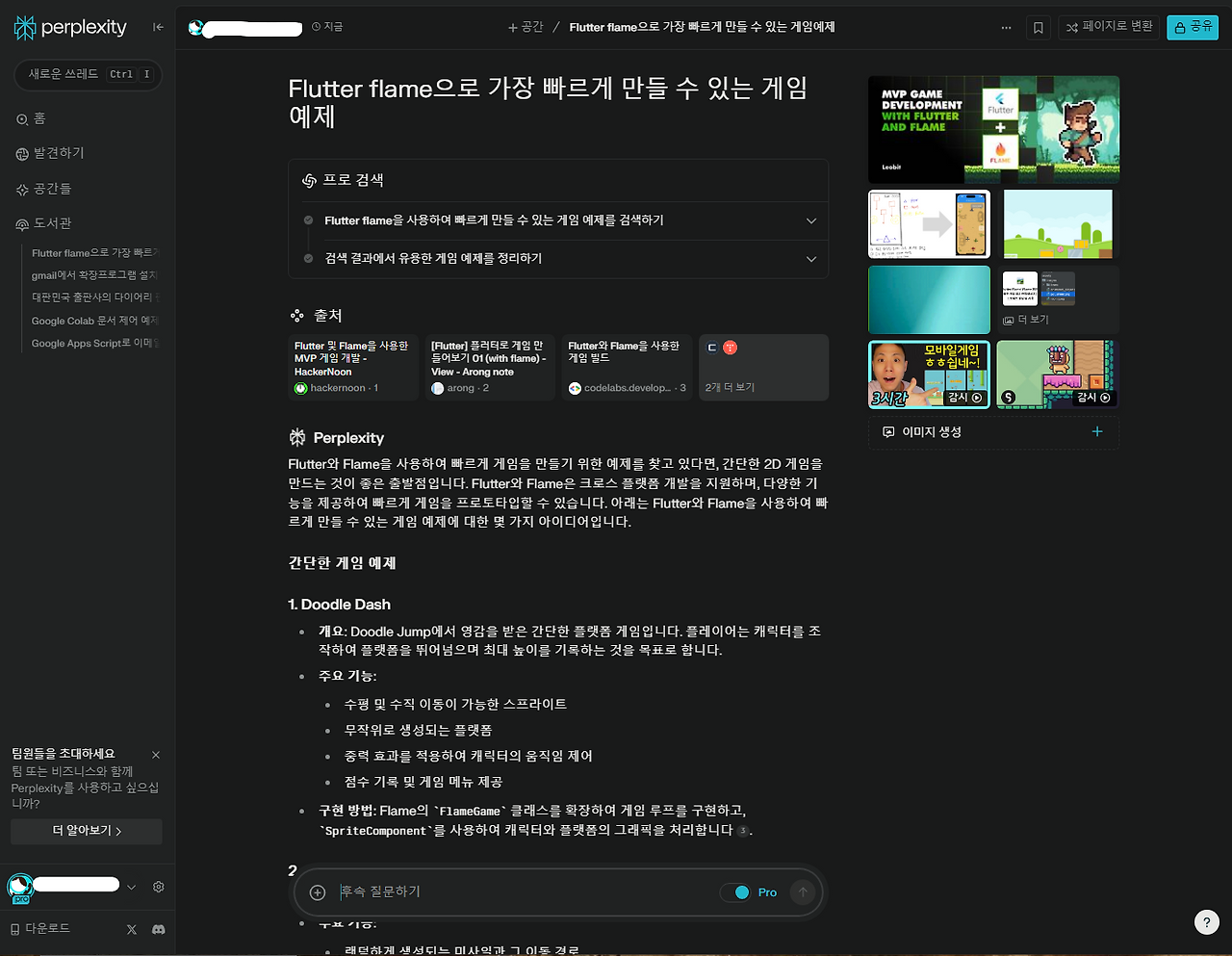Click the 공유 share button
This screenshot has width=1232, height=956.
(1193, 27)
